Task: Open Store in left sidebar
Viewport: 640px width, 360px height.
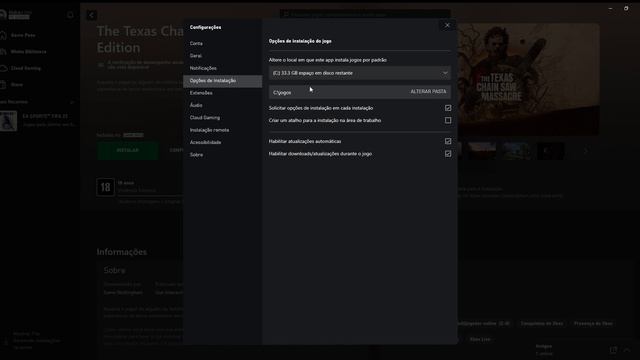Action: point(17,84)
